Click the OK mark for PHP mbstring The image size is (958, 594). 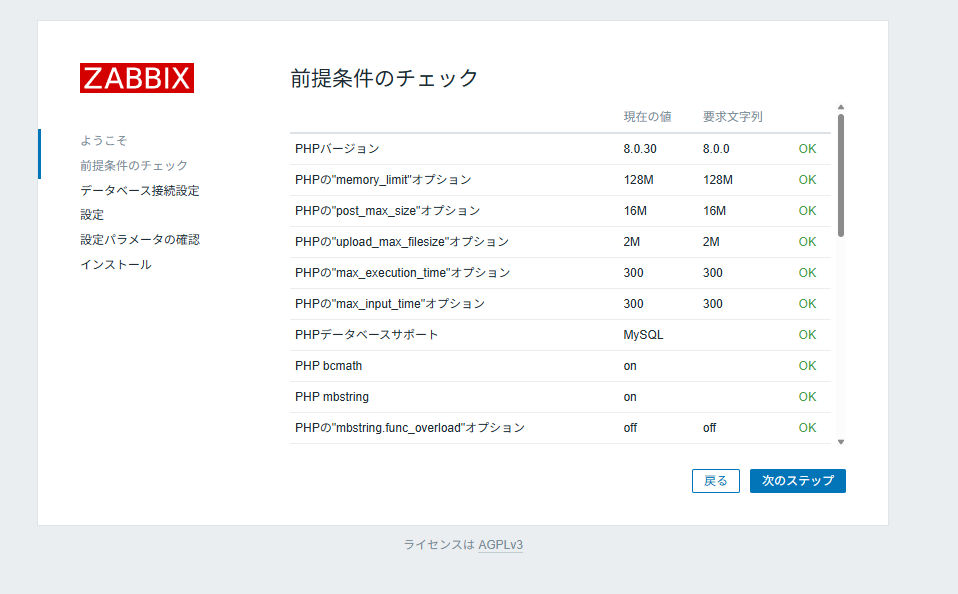[807, 396]
